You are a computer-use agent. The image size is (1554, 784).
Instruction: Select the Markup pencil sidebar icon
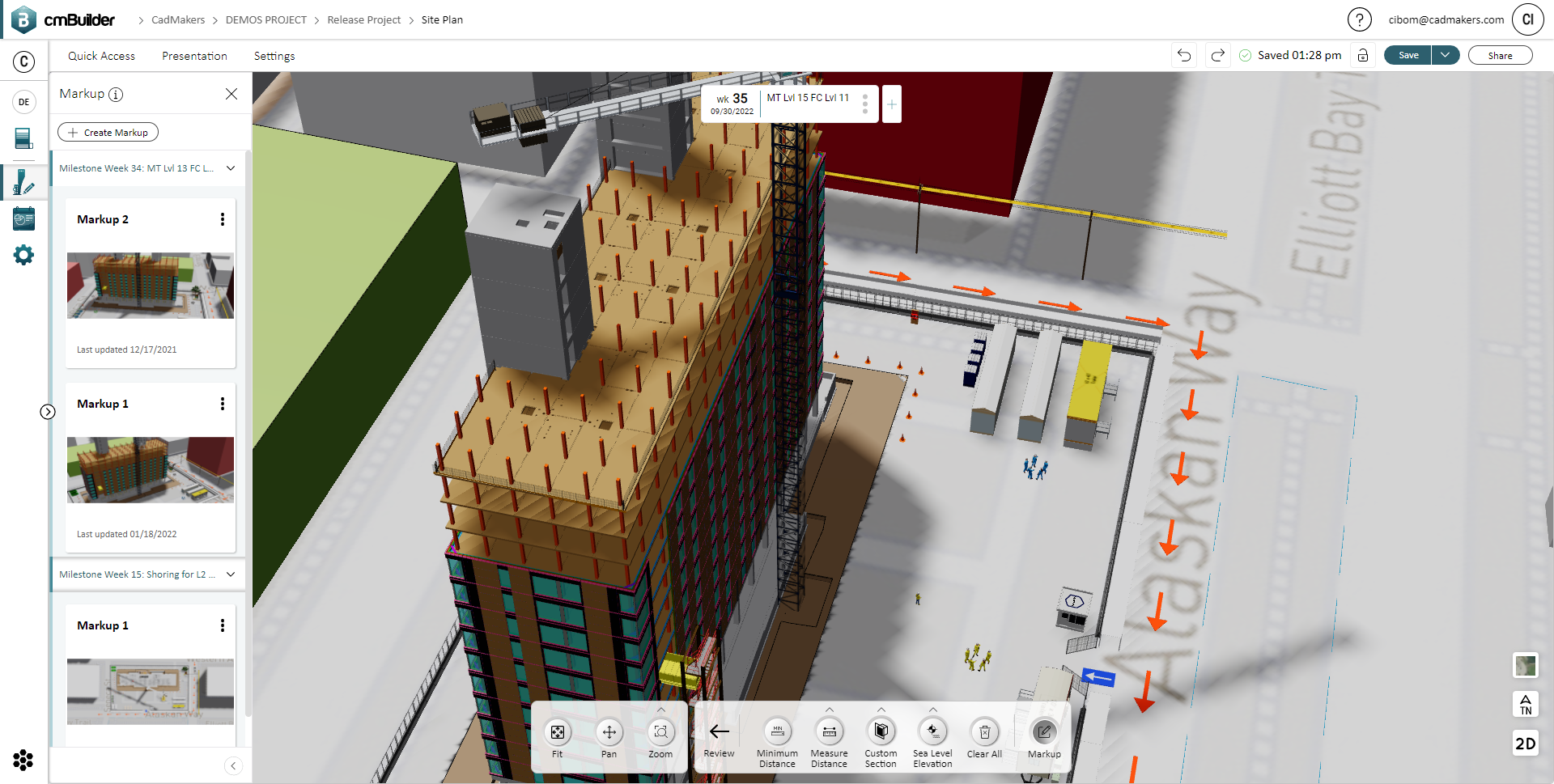click(24, 182)
